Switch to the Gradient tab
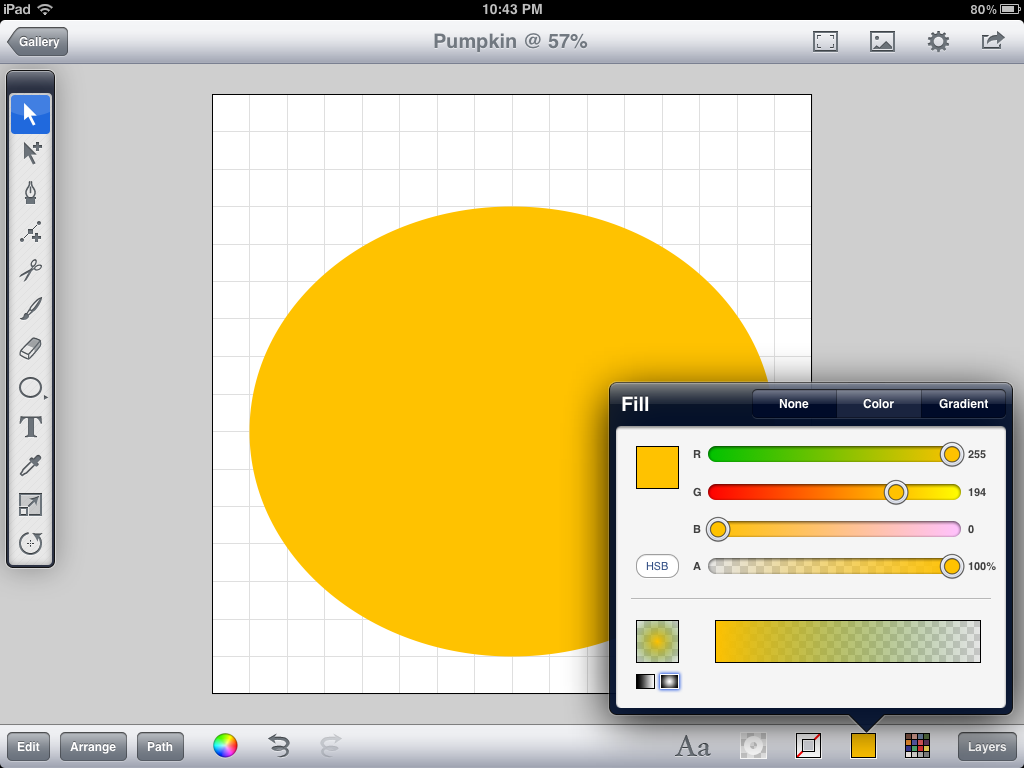The width and height of the screenshot is (1024, 768). (x=962, y=404)
